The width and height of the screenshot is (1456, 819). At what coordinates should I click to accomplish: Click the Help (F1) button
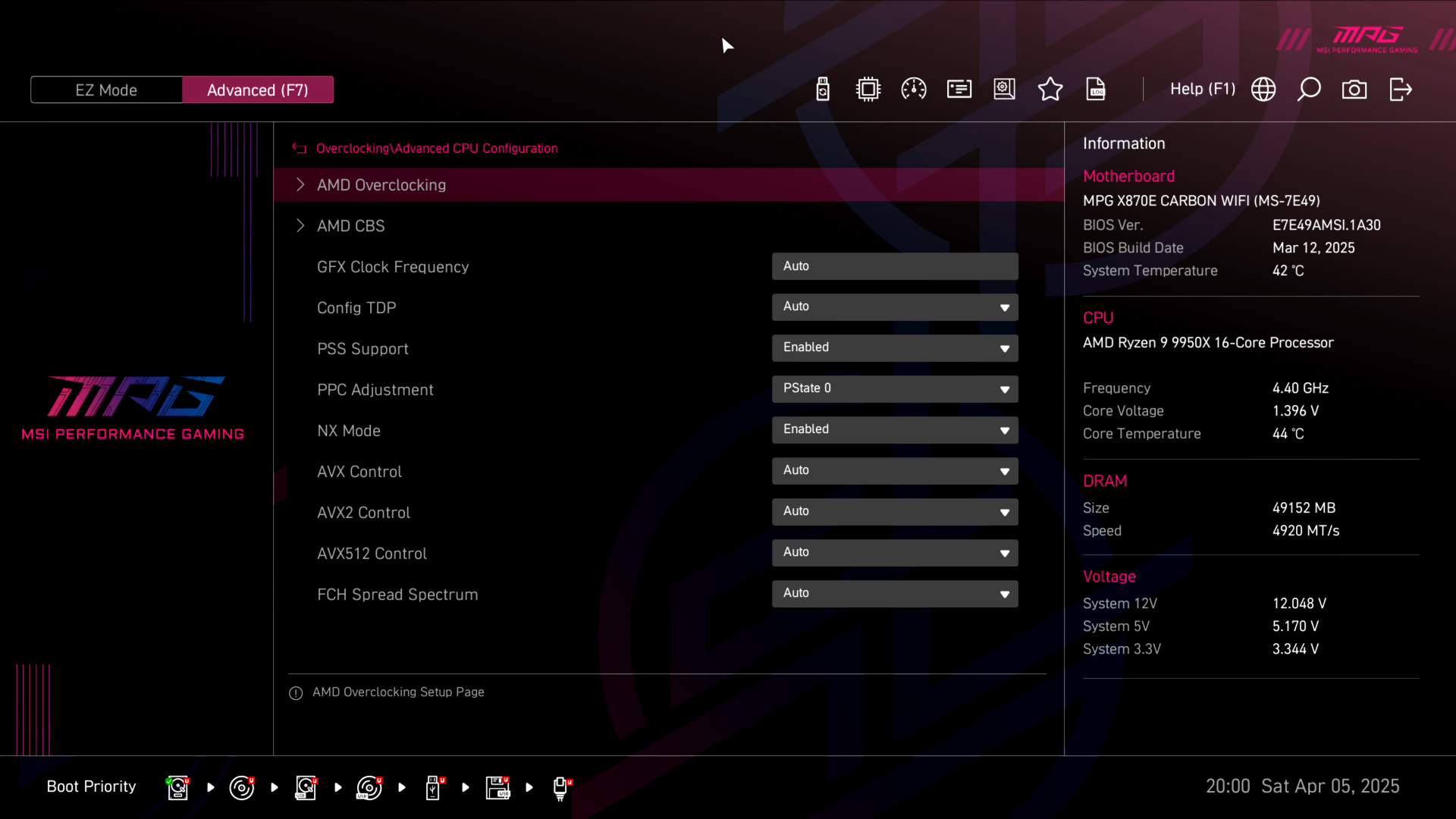pyautogui.click(x=1202, y=89)
